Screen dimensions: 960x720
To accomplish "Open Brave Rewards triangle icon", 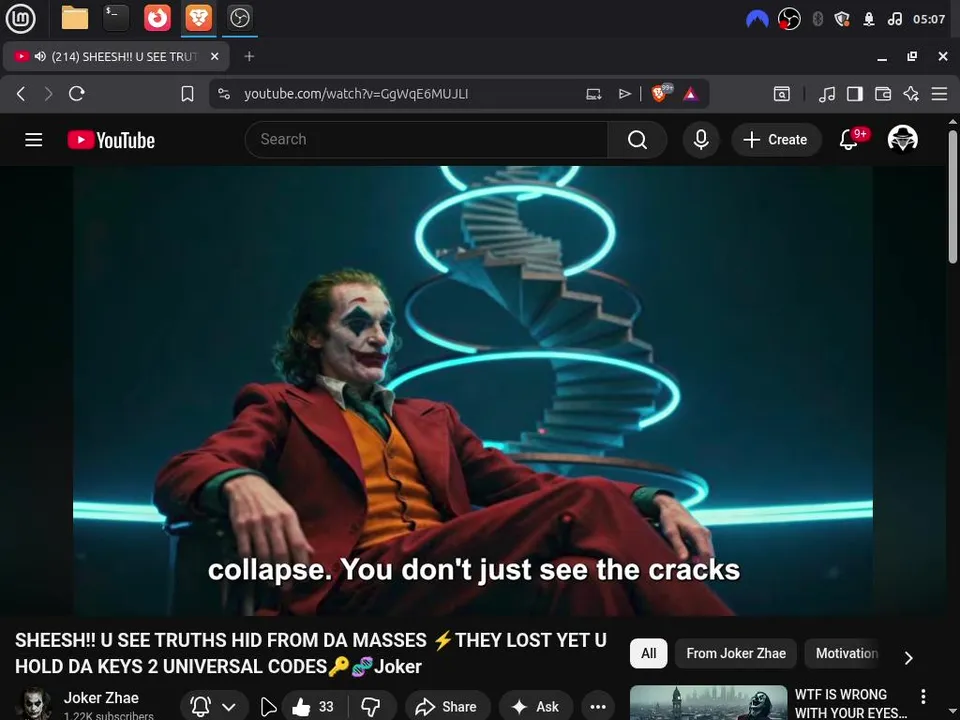I will point(691,94).
